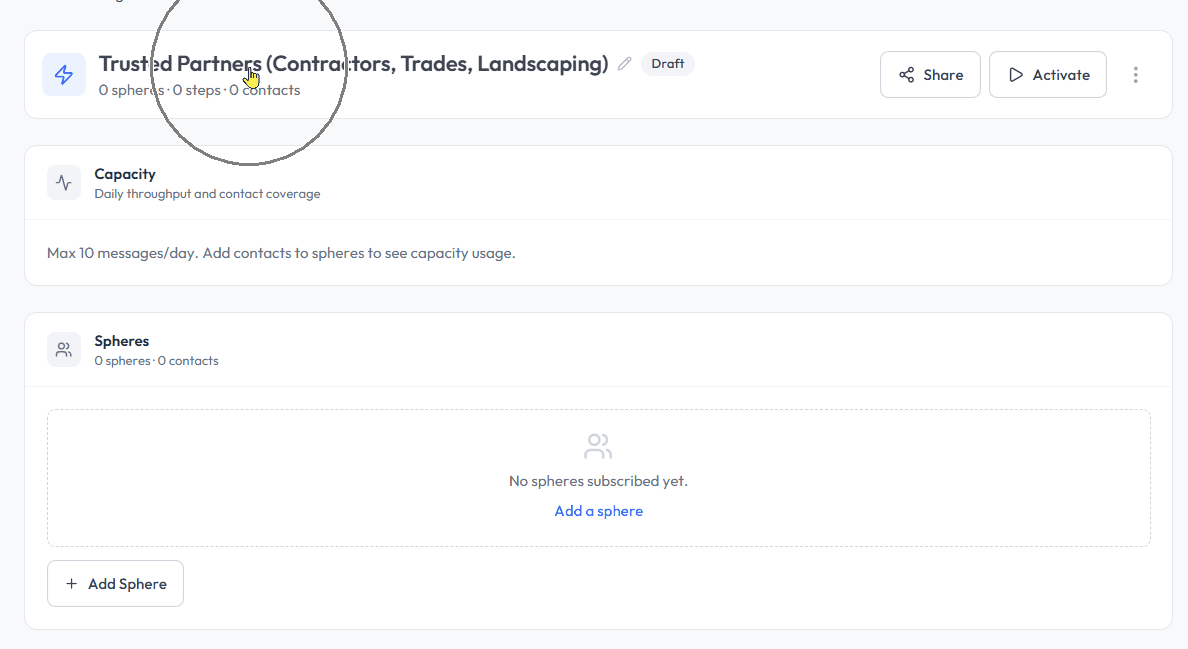Image resolution: width=1188 pixels, height=649 pixels.
Task: Follow the 'Add a sphere' link
Action: pyautogui.click(x=598, y=511)
